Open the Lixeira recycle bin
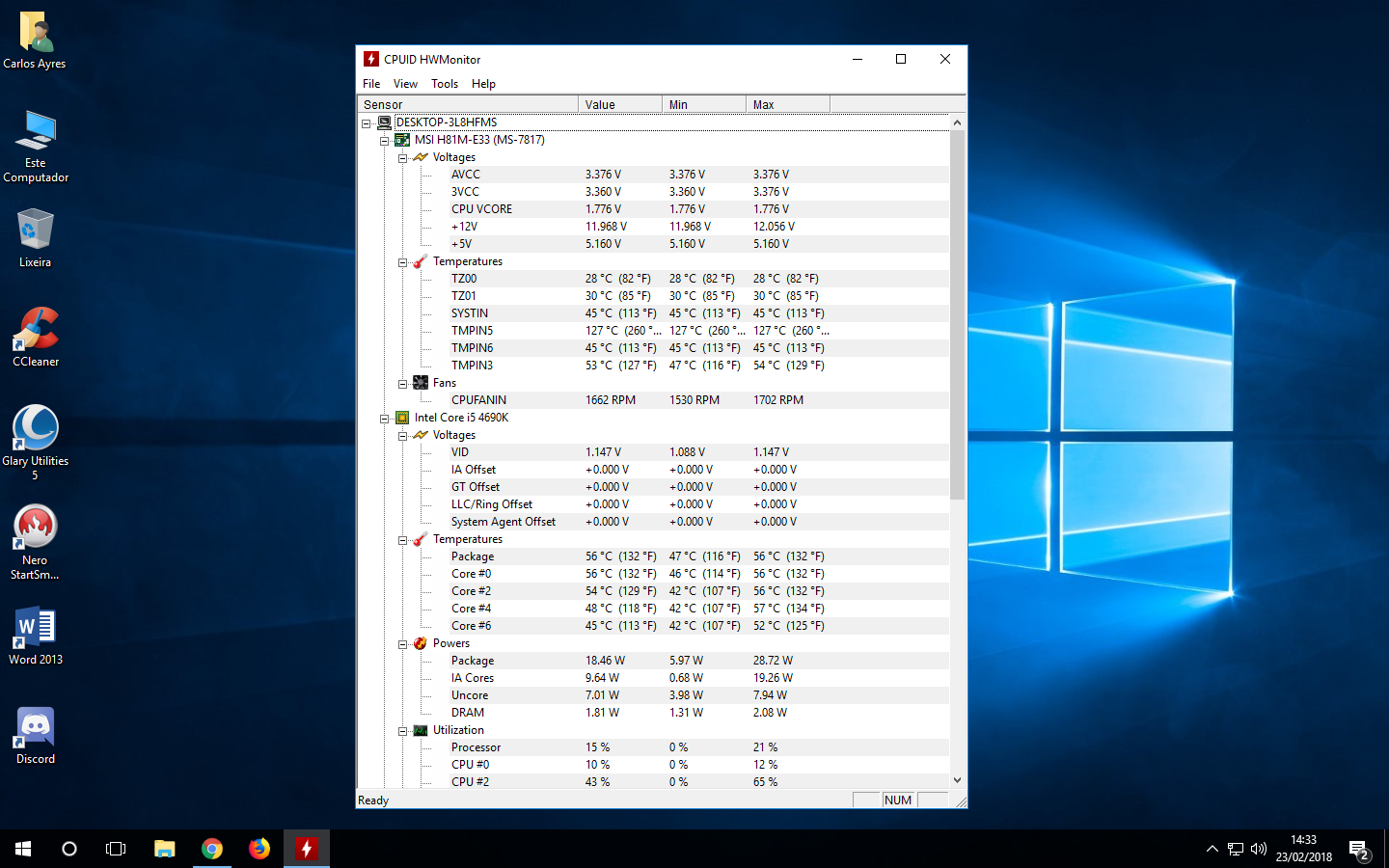 pyautogui.click(x=35, y=238)
